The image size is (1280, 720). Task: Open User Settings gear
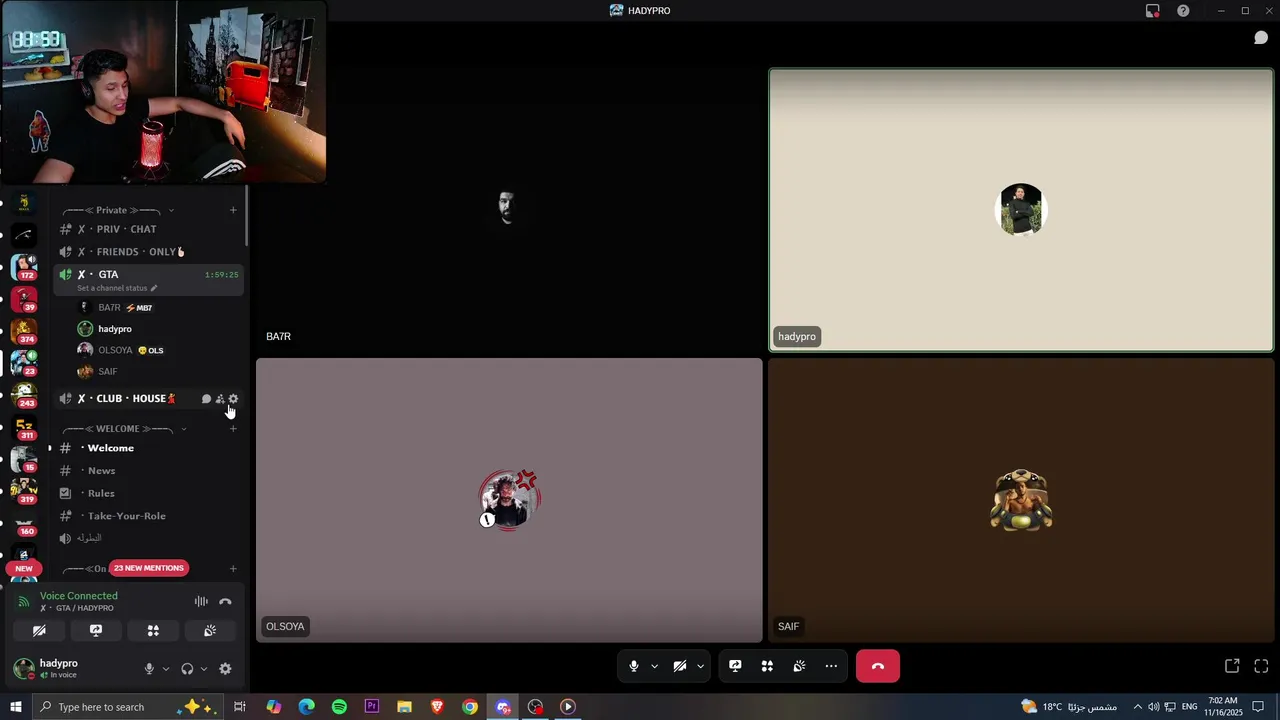pyautogui.click(x=225, y=669)
